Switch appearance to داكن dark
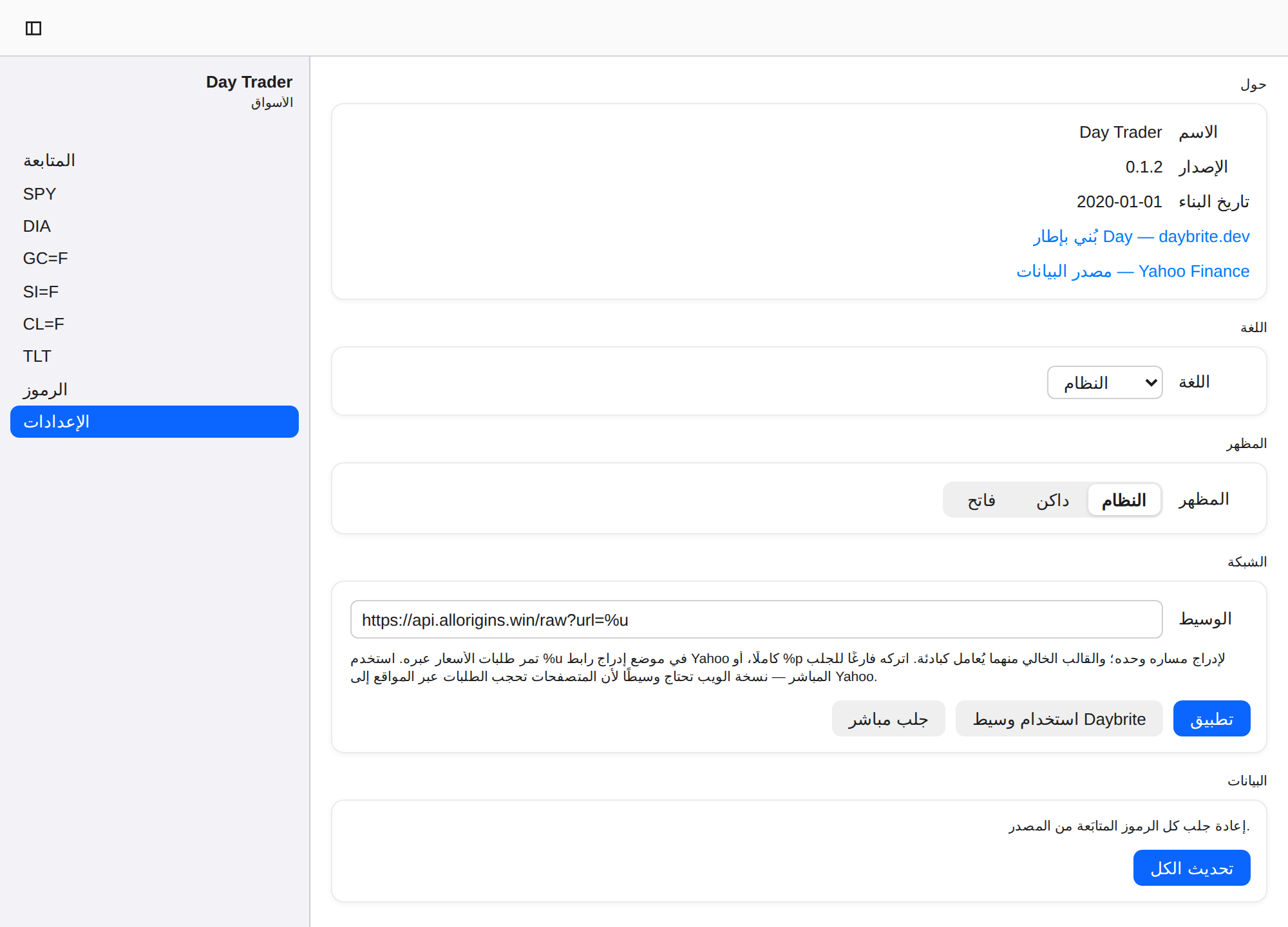Image resolution: width=1288 pixels, height=927 pixels. pos(1052,500)
